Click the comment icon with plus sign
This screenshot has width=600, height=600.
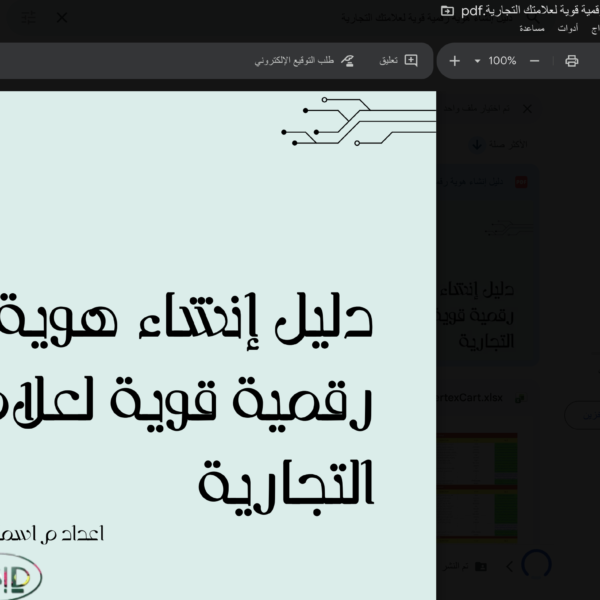tap(411, 60)
